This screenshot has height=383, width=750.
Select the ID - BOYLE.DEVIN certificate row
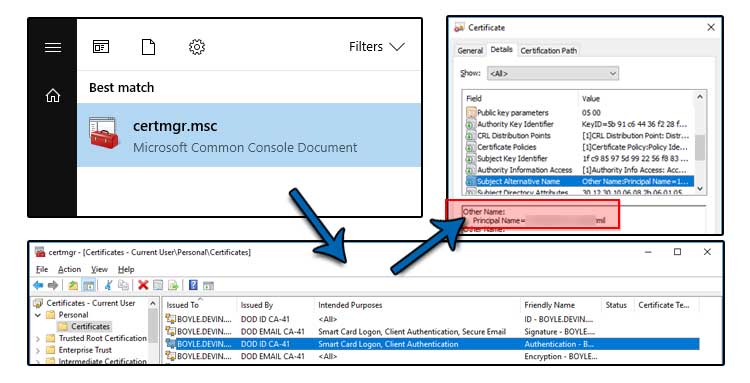[431, 319]
